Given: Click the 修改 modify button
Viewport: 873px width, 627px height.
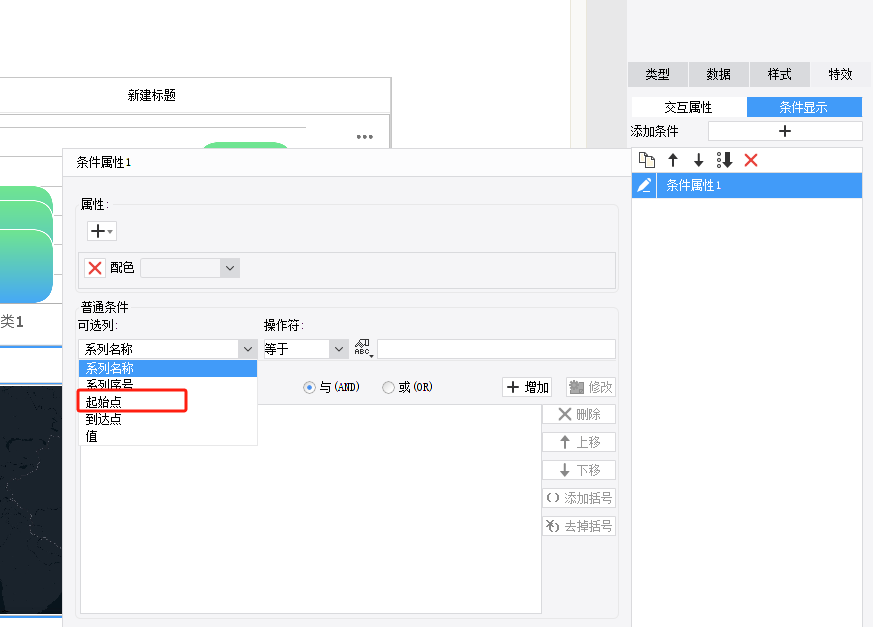Looking at the screenshot, I should tap(591, 387).
